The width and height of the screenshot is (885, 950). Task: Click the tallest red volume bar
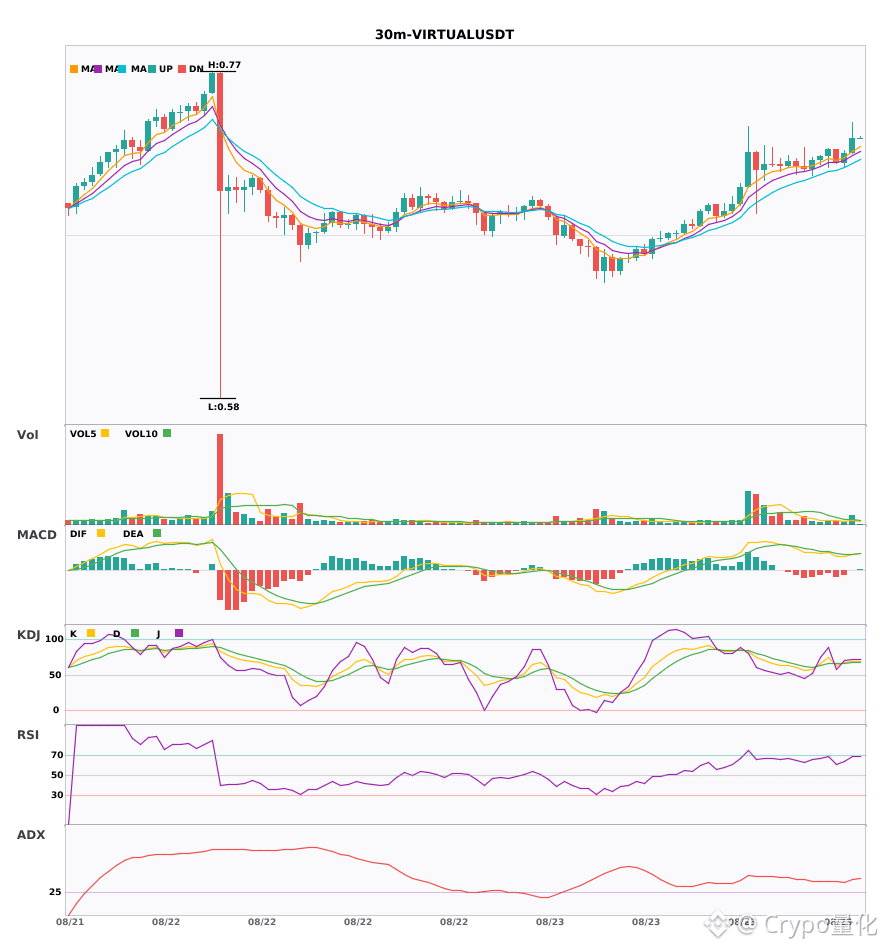coord(220,479)
